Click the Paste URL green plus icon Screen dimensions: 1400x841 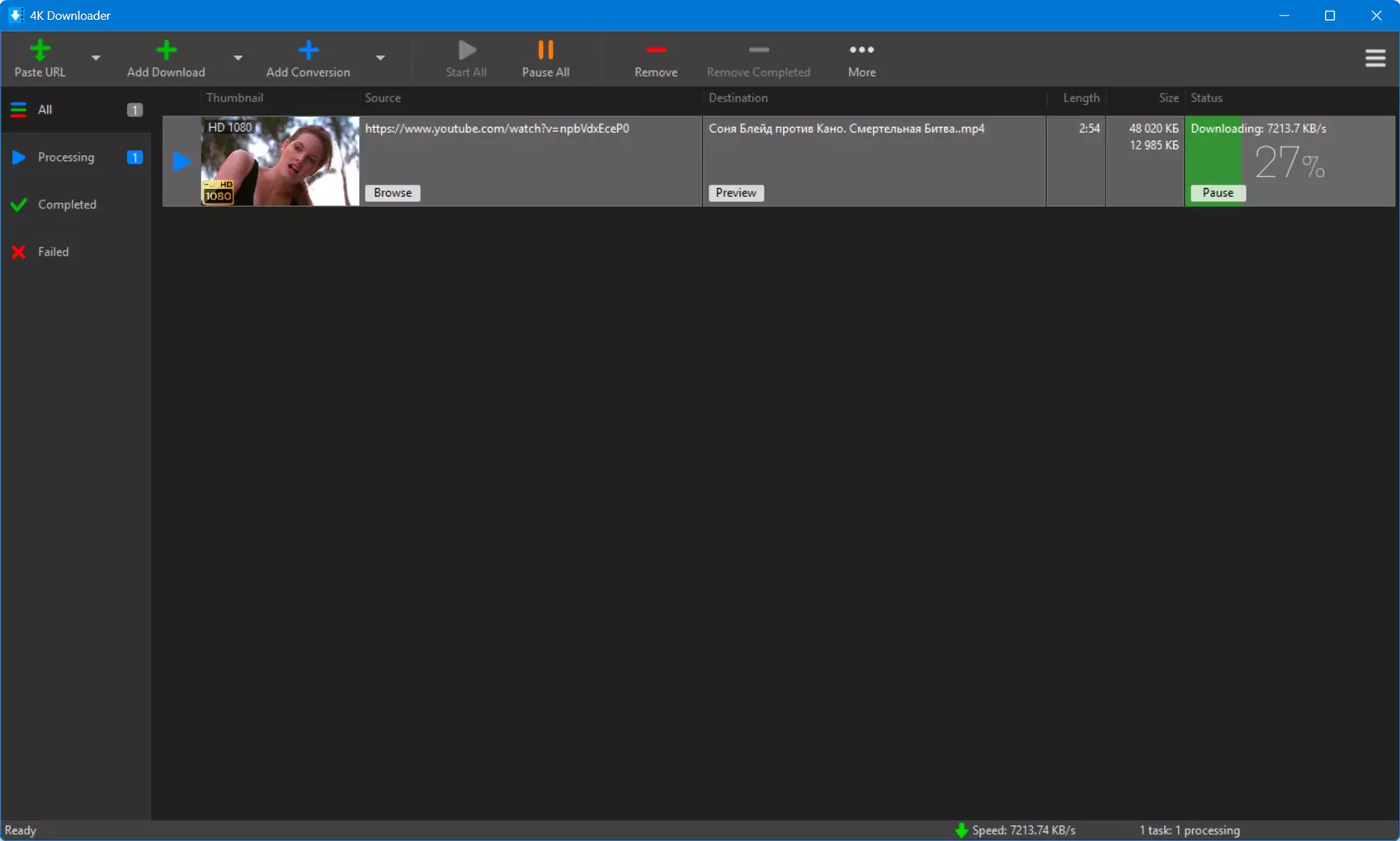coord(40,50)
